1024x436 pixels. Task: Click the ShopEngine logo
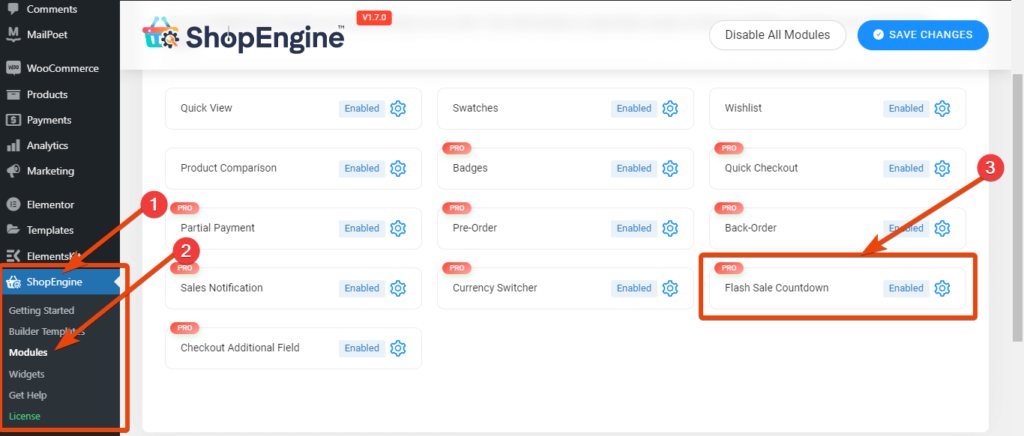pyautogui.click(x=244, y=37)
